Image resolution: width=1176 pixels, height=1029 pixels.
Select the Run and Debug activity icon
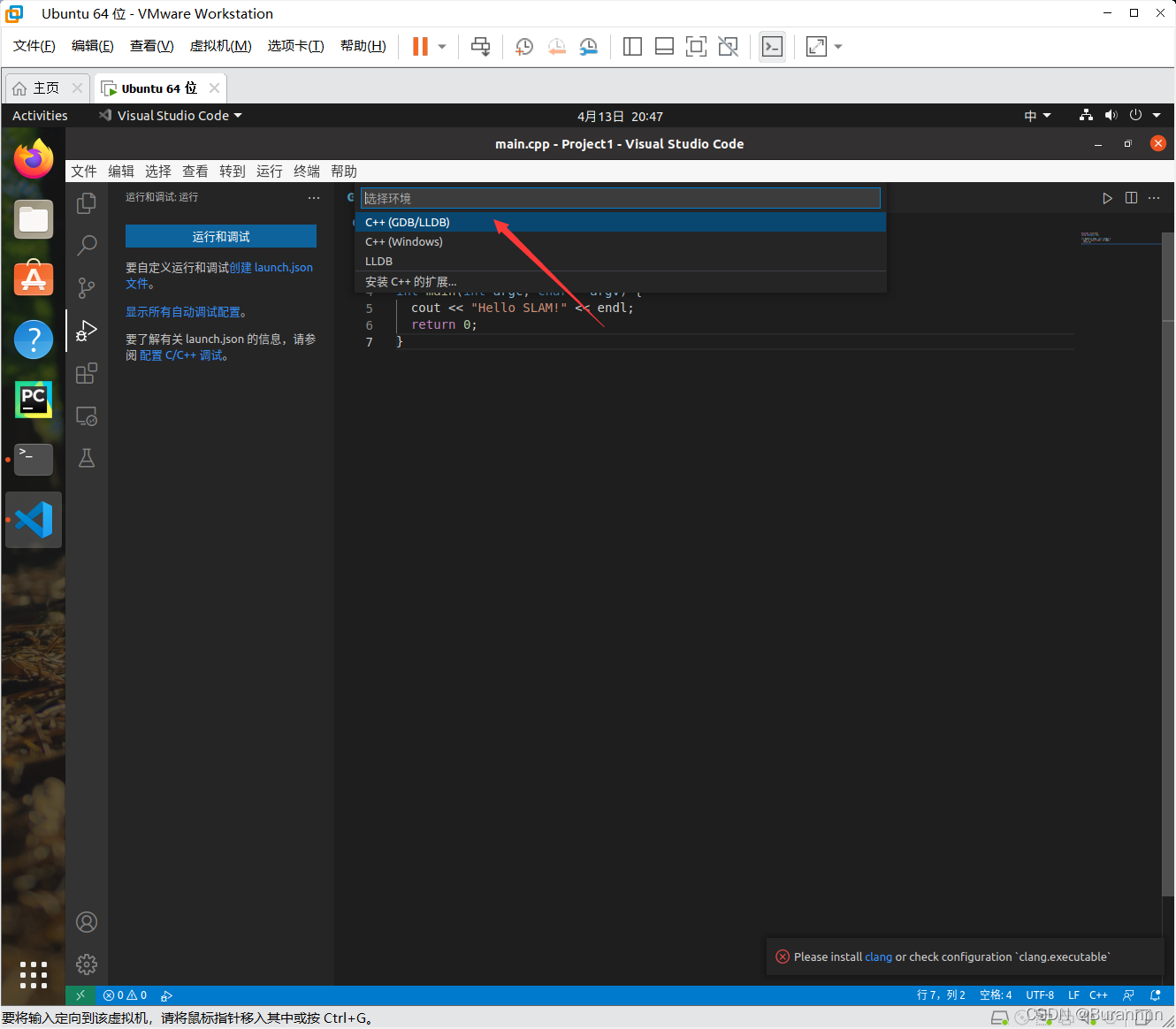(x=87, y=331)
